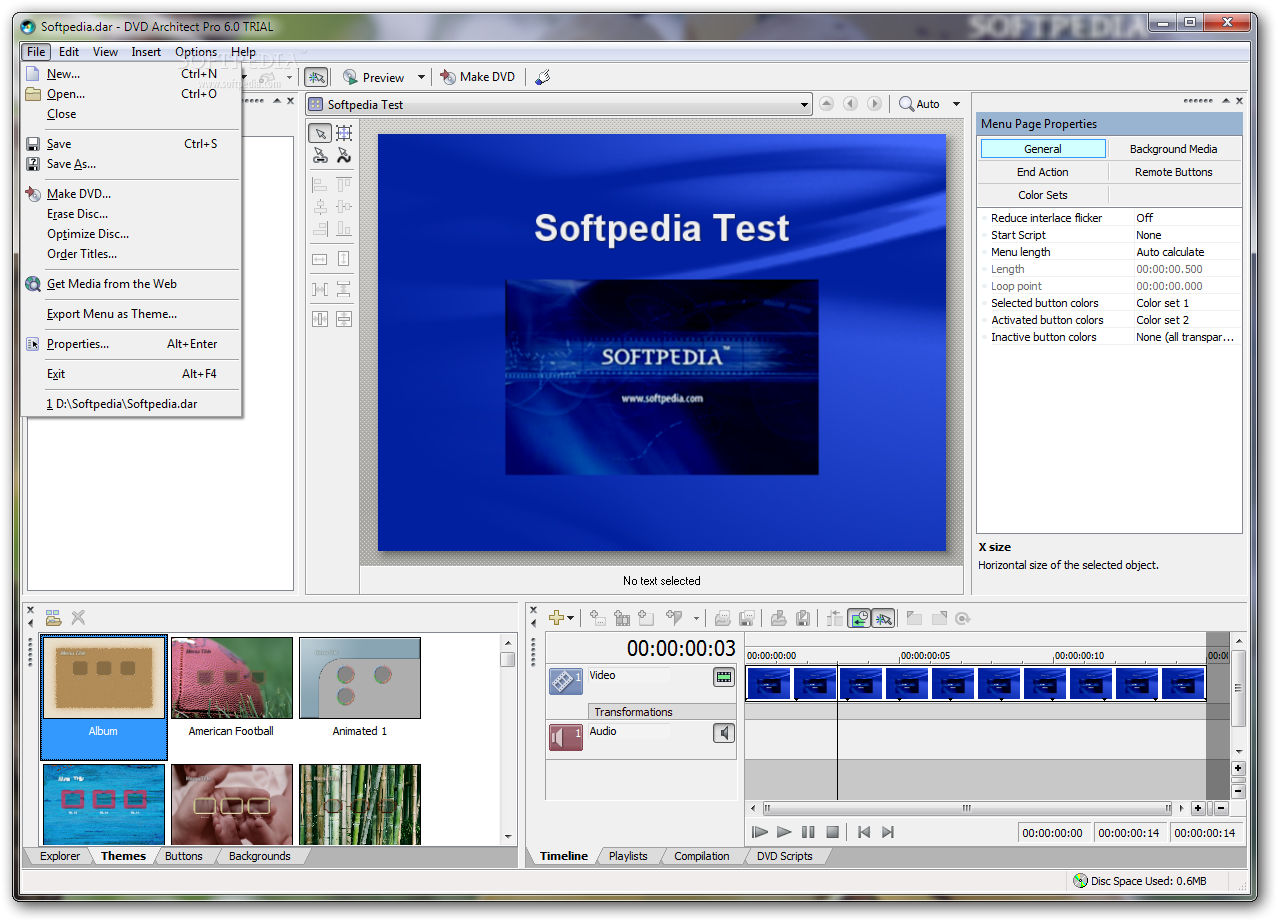Click the Background Media properties button
1278x922 pixels.
coord(1174,149)
